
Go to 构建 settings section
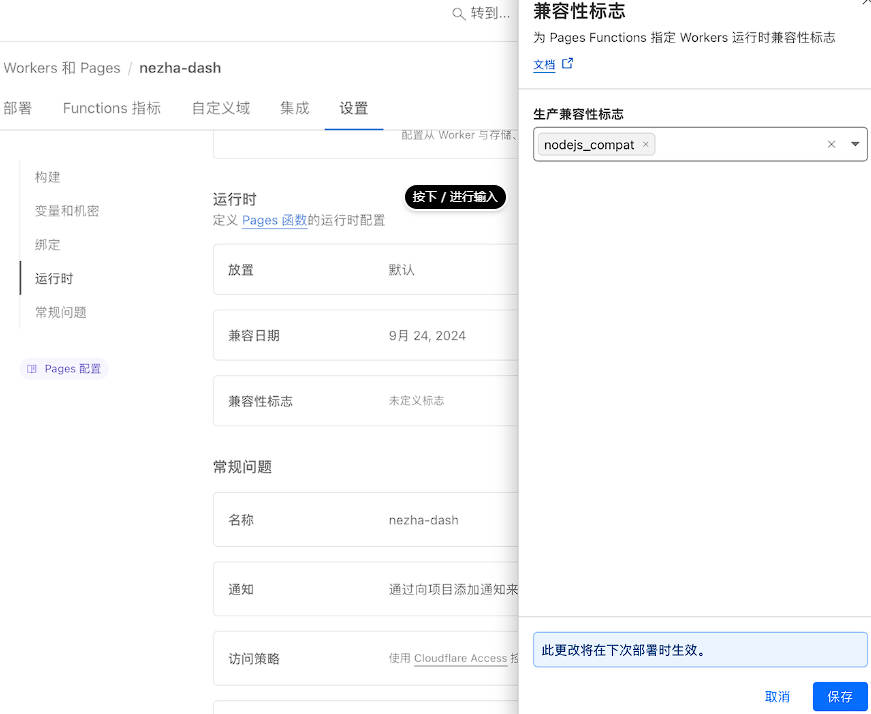click(47, 177)
